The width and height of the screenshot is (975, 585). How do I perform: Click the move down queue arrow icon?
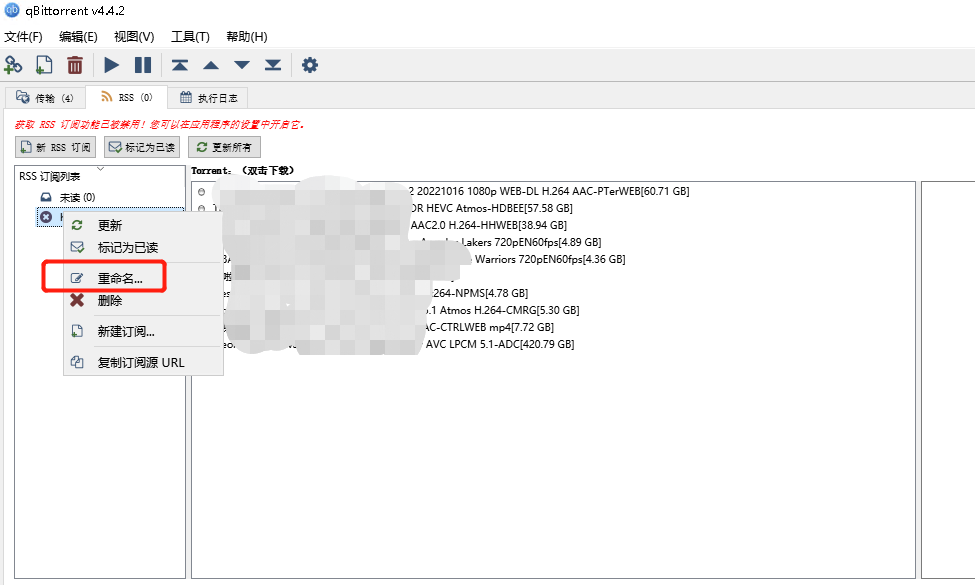point(242,65)
